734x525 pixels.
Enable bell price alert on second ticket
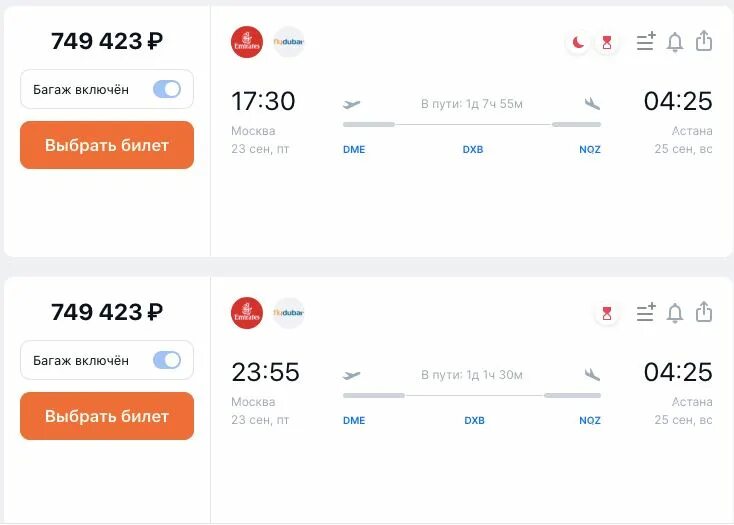(675, 313)
